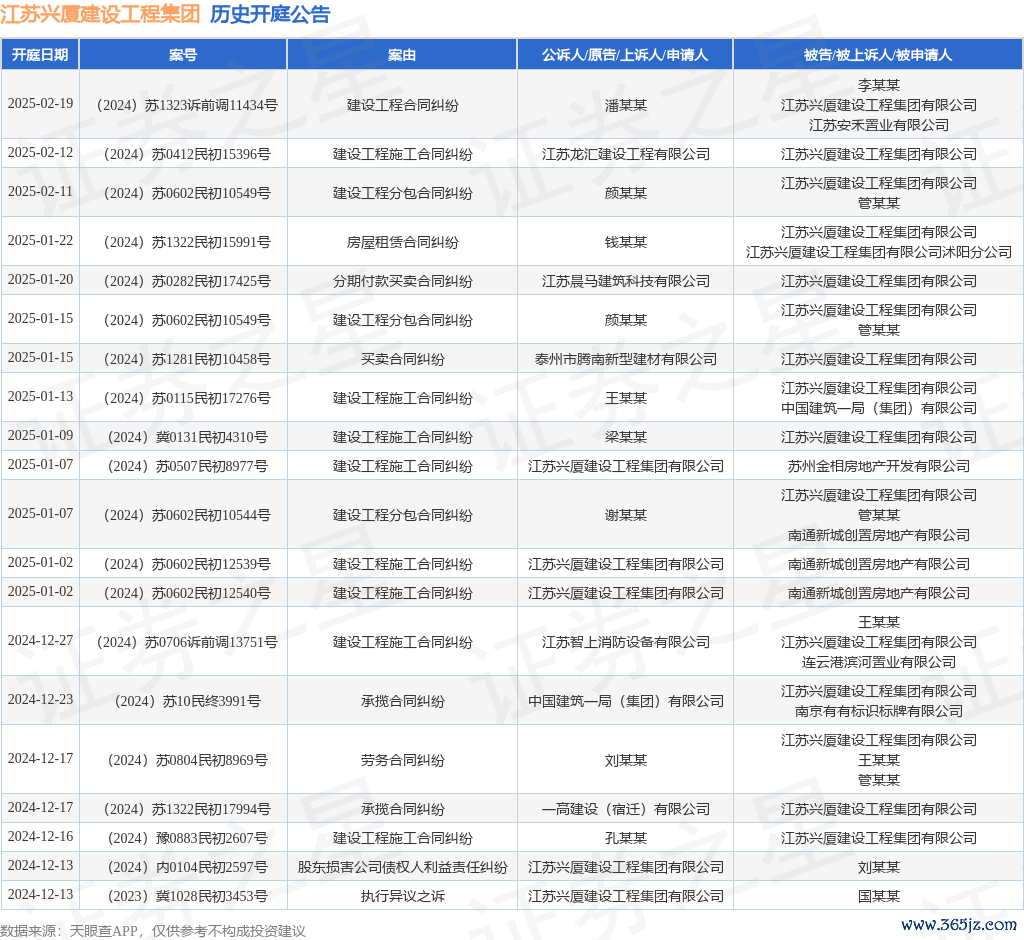Click case reason 劳务合同纠纷
Viewport: 1024px width, 940px height.
pos(402,760)
